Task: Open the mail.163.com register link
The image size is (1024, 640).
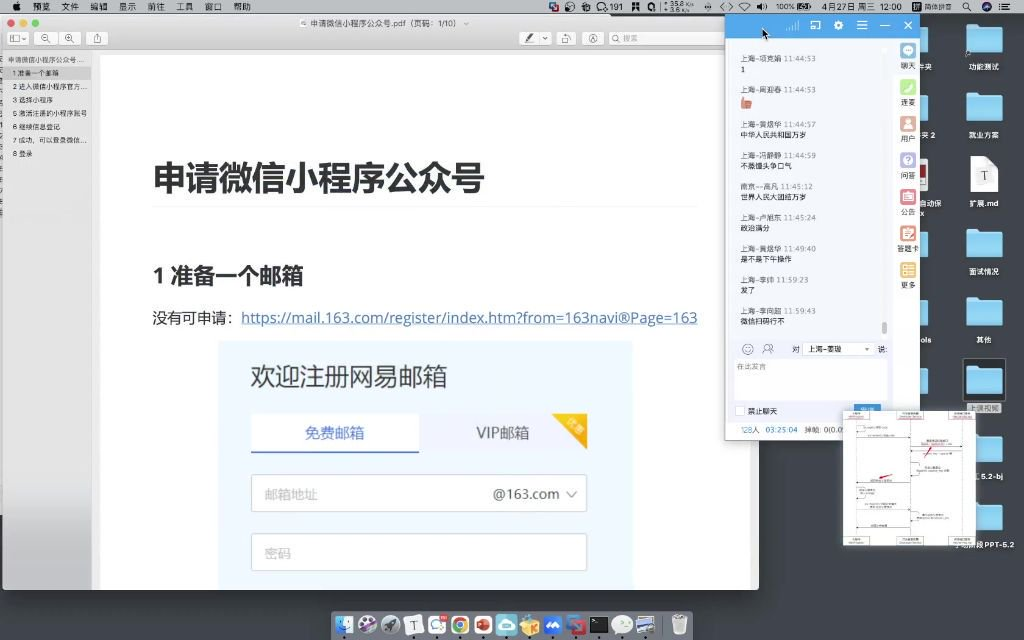Action: click(x=469, y=318)
